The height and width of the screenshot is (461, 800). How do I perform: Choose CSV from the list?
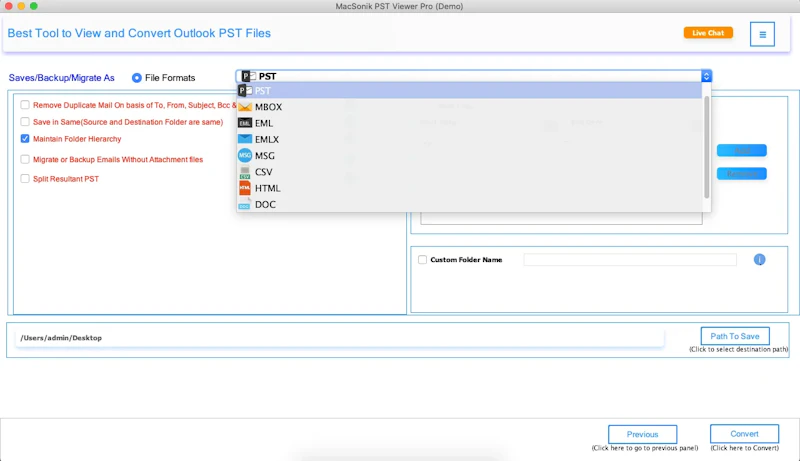click(x=469, y=172)
